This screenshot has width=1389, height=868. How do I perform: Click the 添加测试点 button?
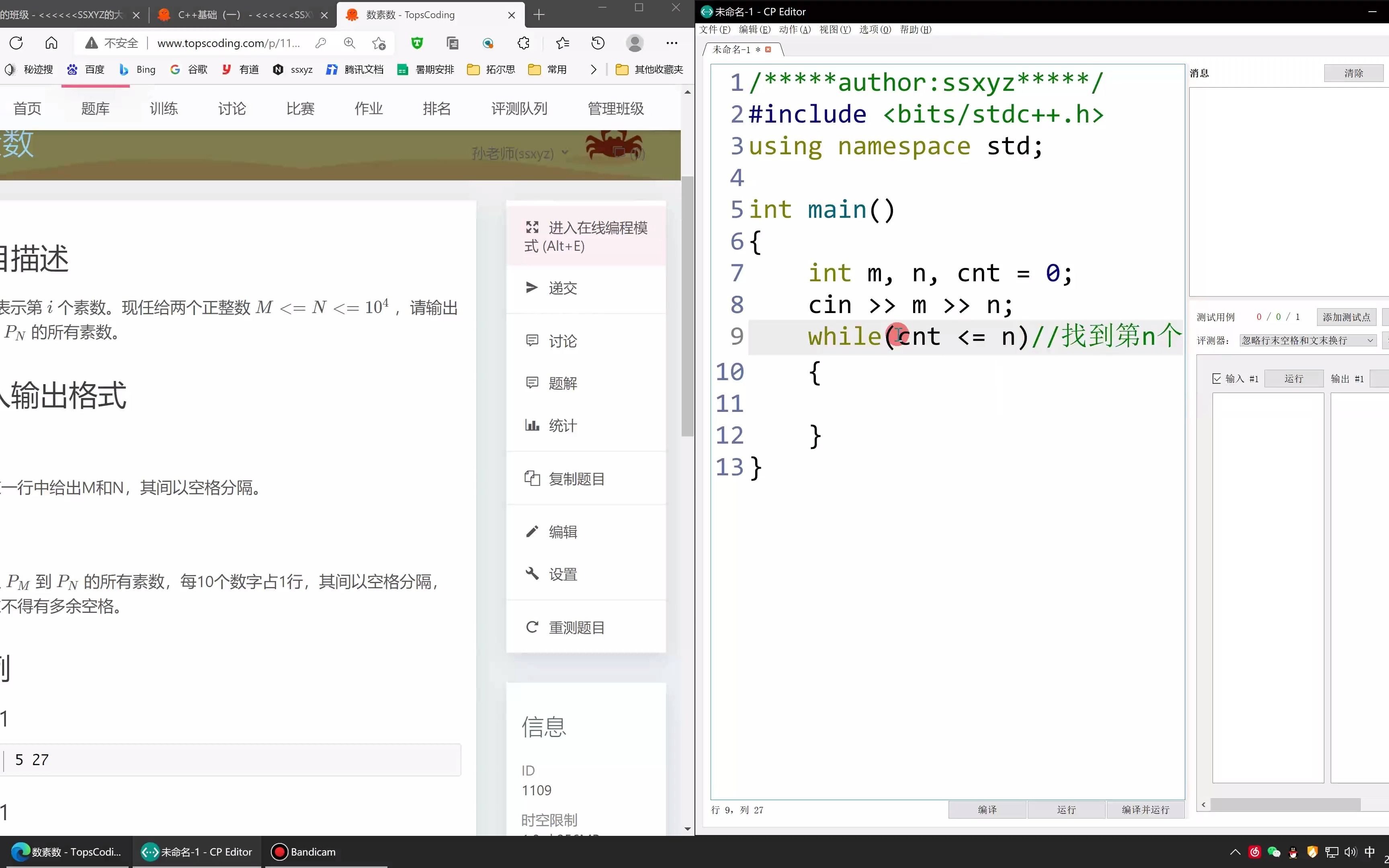(1346, 317)
